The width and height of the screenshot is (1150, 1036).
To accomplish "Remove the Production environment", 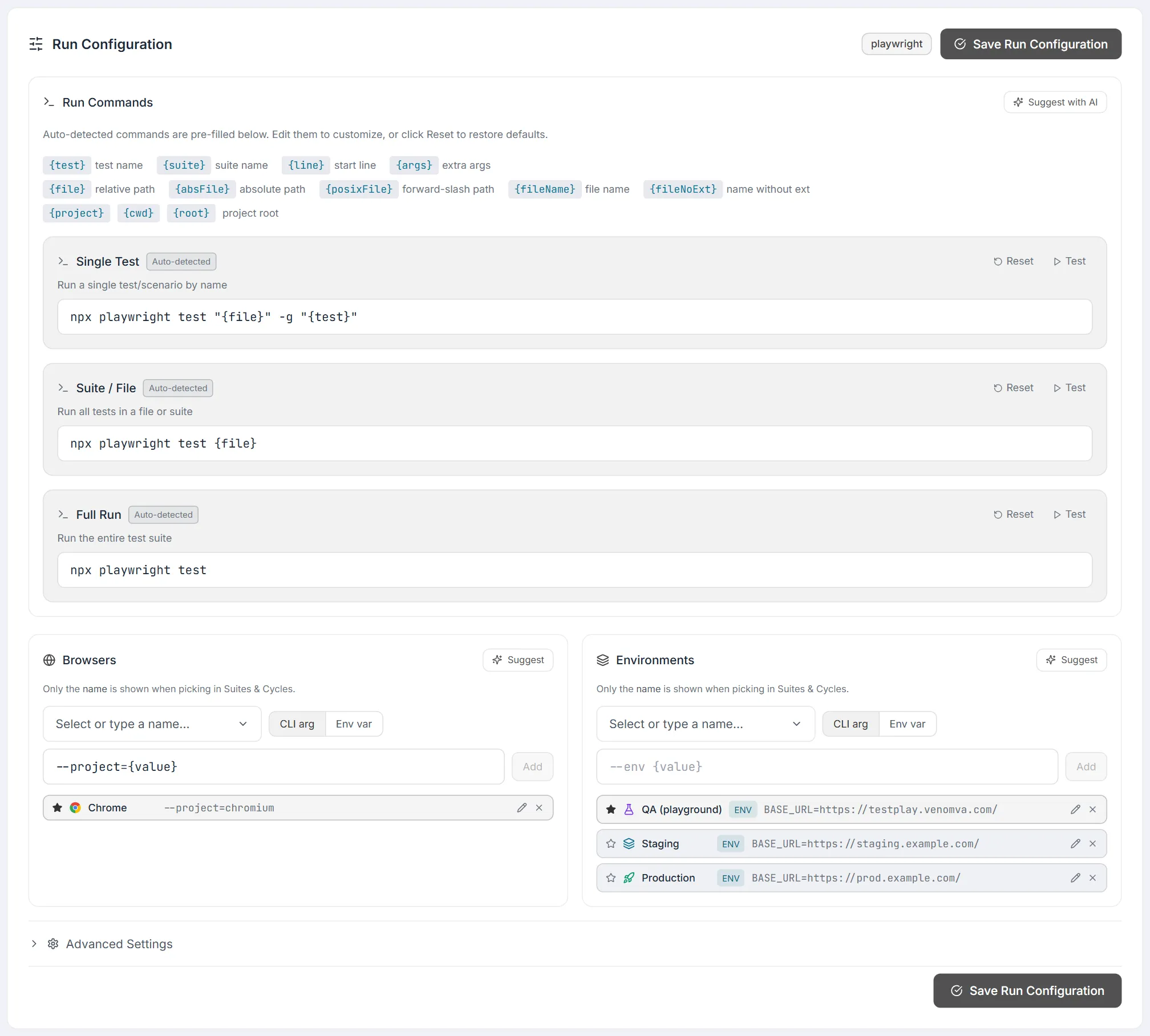I will click(1092, 878).
